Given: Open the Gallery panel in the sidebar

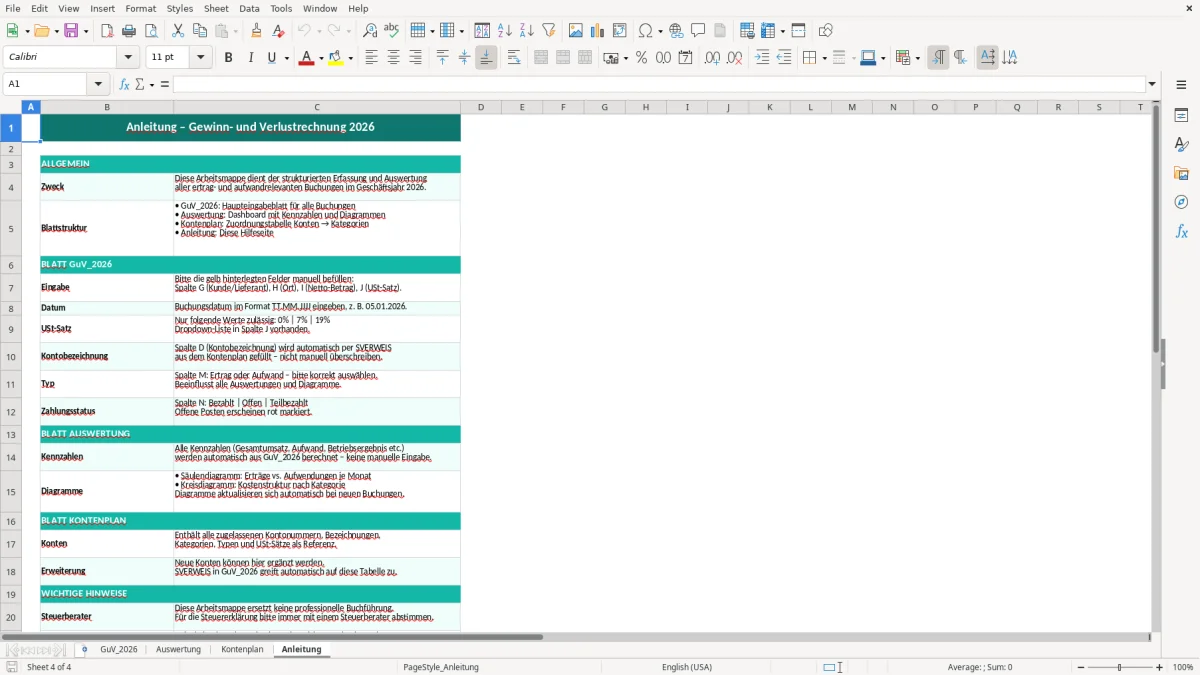Looking at the screenshot, I should [x=1181, y=173].
